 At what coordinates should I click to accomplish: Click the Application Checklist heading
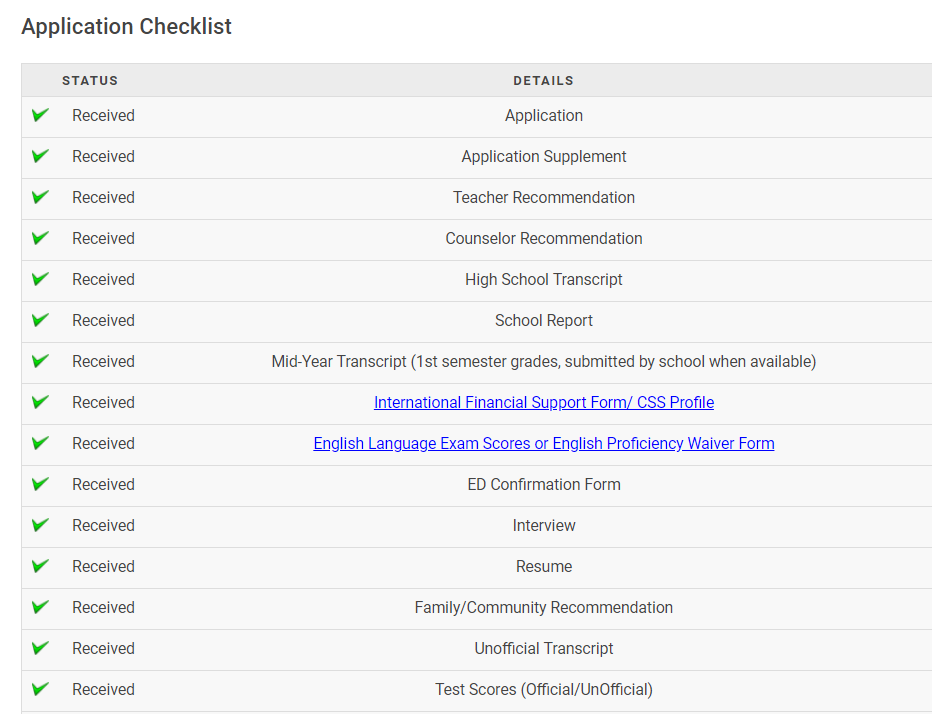coord(127,27)
